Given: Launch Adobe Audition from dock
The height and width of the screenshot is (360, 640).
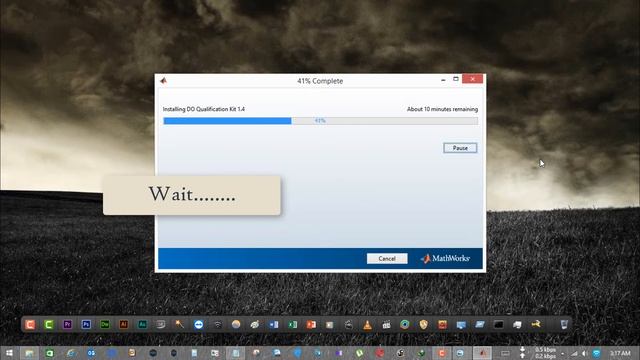Looking at the screenshot, I should pyautogui.click(x=142, y=324).
